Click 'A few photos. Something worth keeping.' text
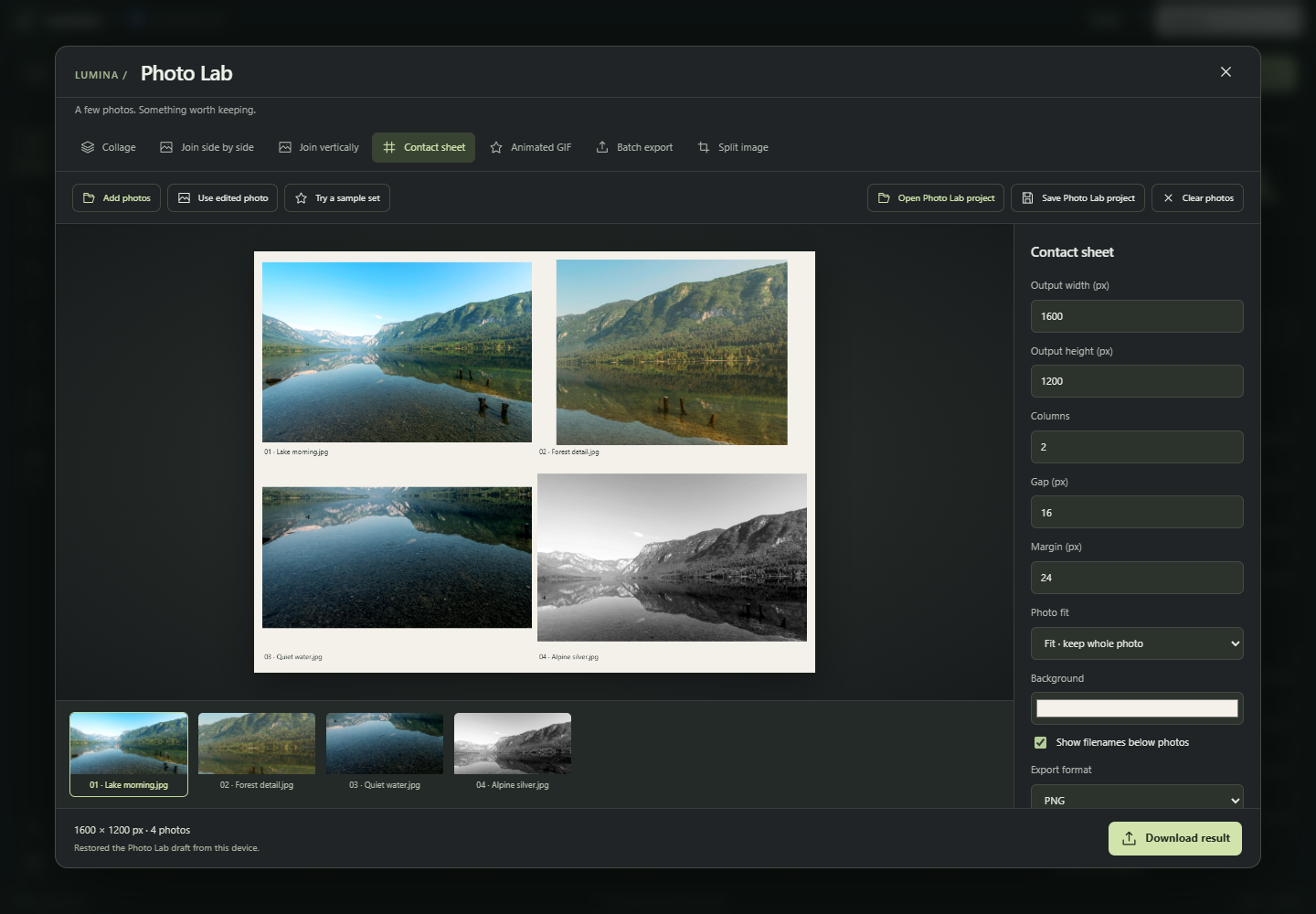 165,110
